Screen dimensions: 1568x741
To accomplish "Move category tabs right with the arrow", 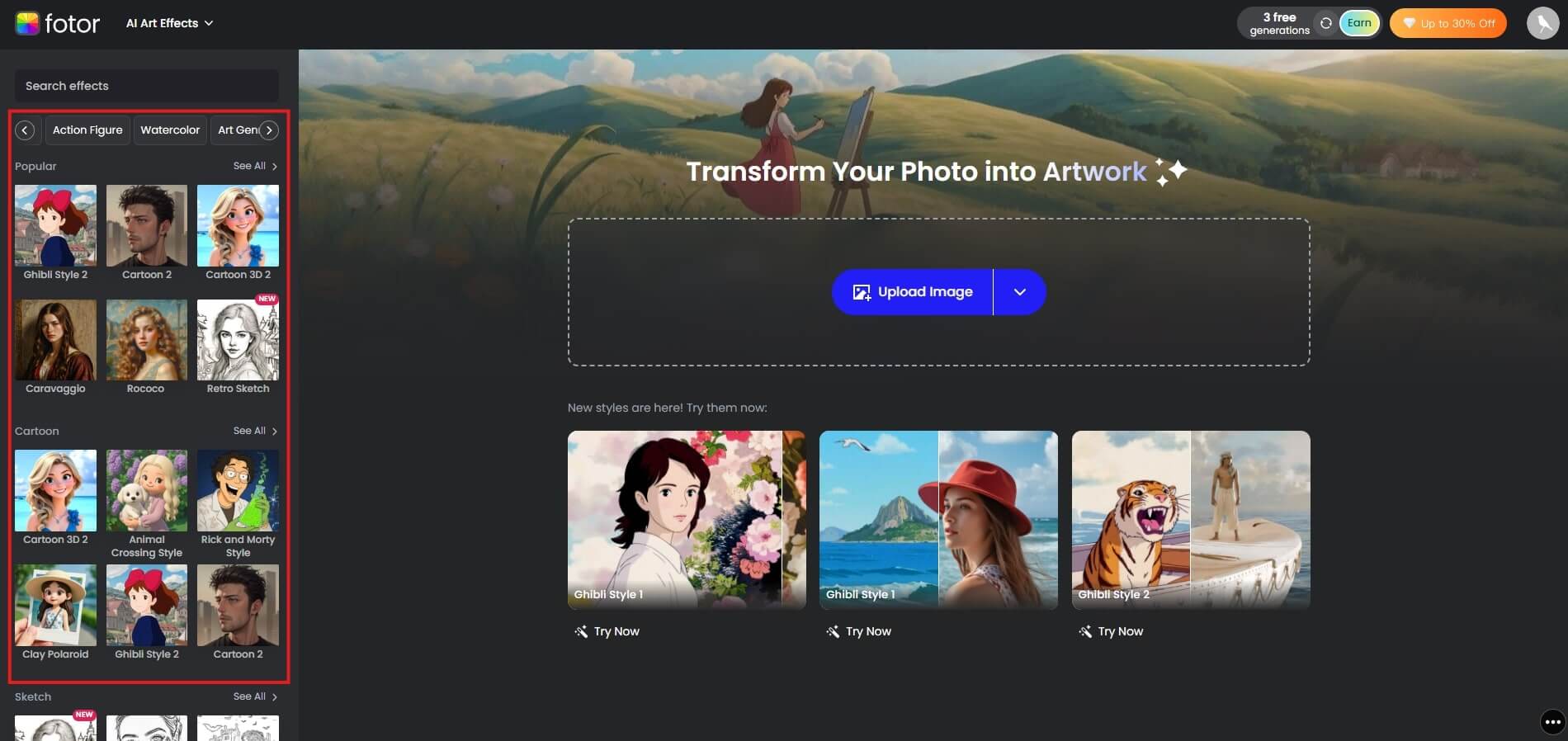I will 269,130.
